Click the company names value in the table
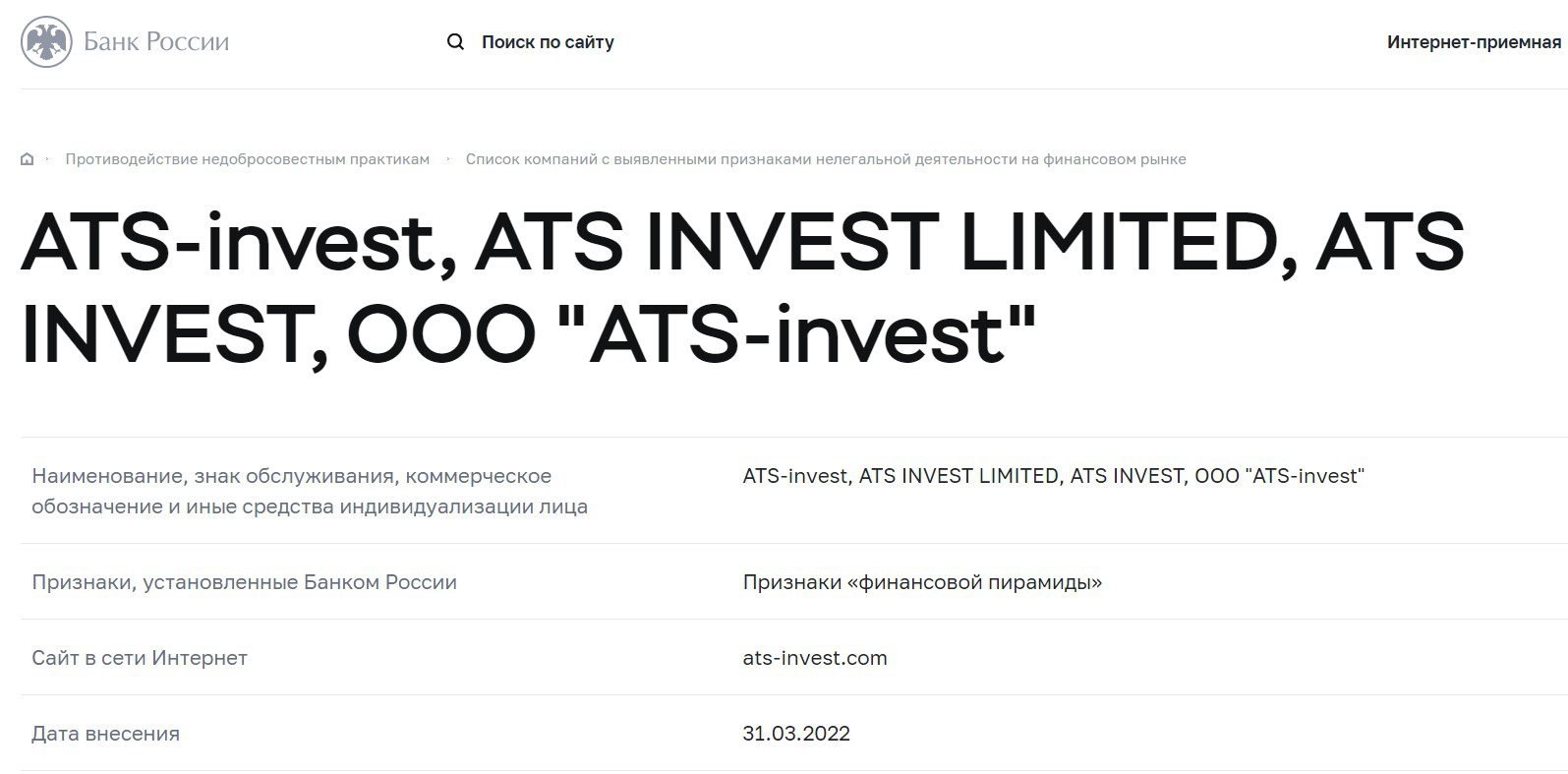1568x774 pixels. pos(1054,476)
